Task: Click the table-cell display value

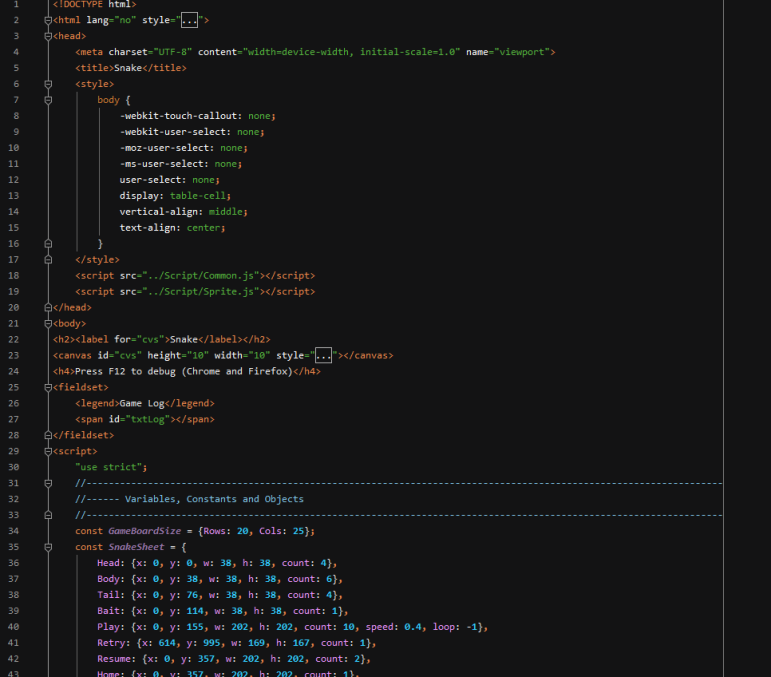Action: tap(198, 196)
